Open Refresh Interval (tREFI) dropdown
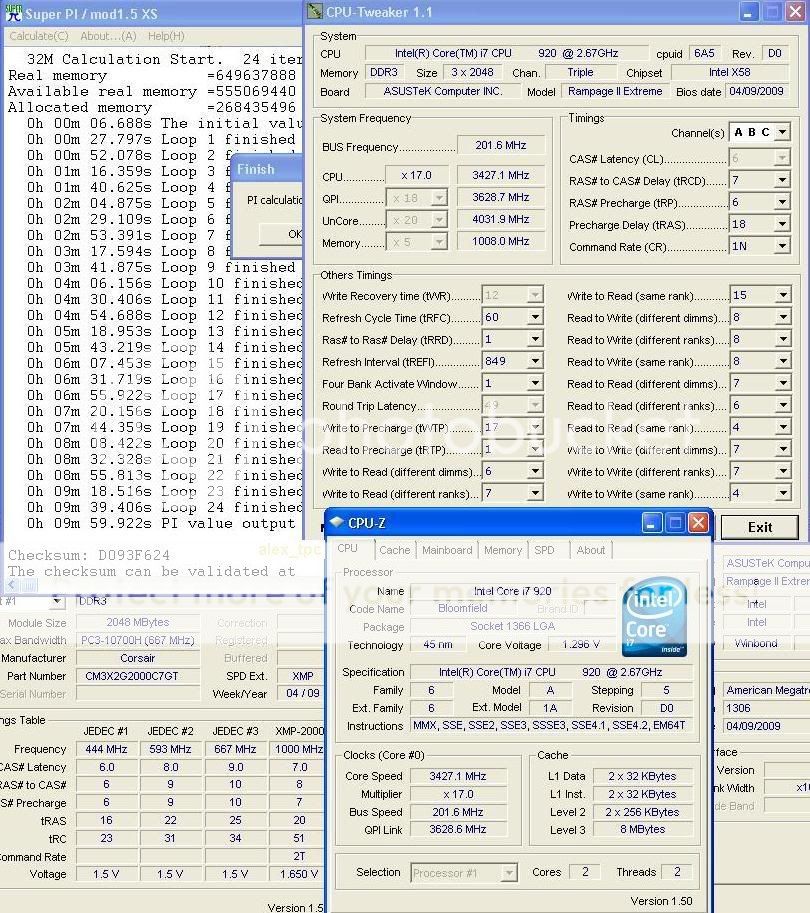 [535, 362]
